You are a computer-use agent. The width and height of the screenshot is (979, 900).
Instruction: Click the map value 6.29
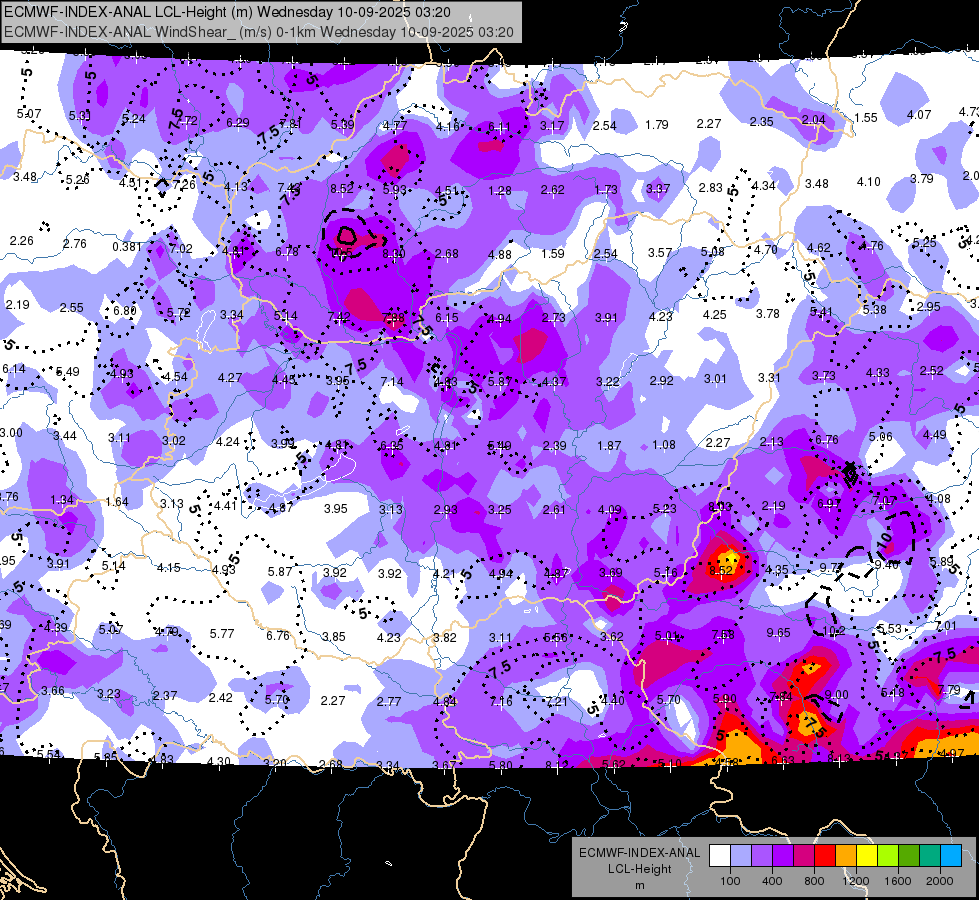(x=238, y=123)
